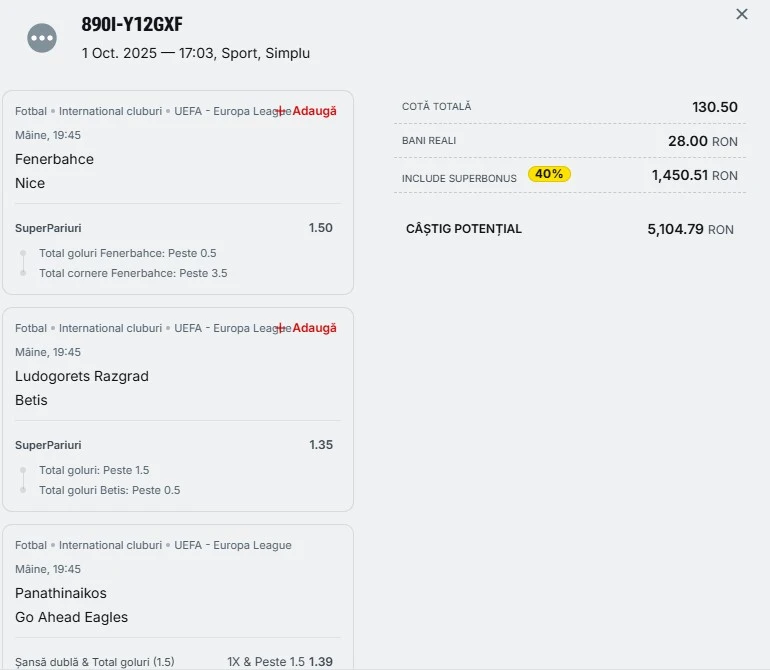Click Total goluri Betis: Peste 0.5 selection

pos(110,490)
